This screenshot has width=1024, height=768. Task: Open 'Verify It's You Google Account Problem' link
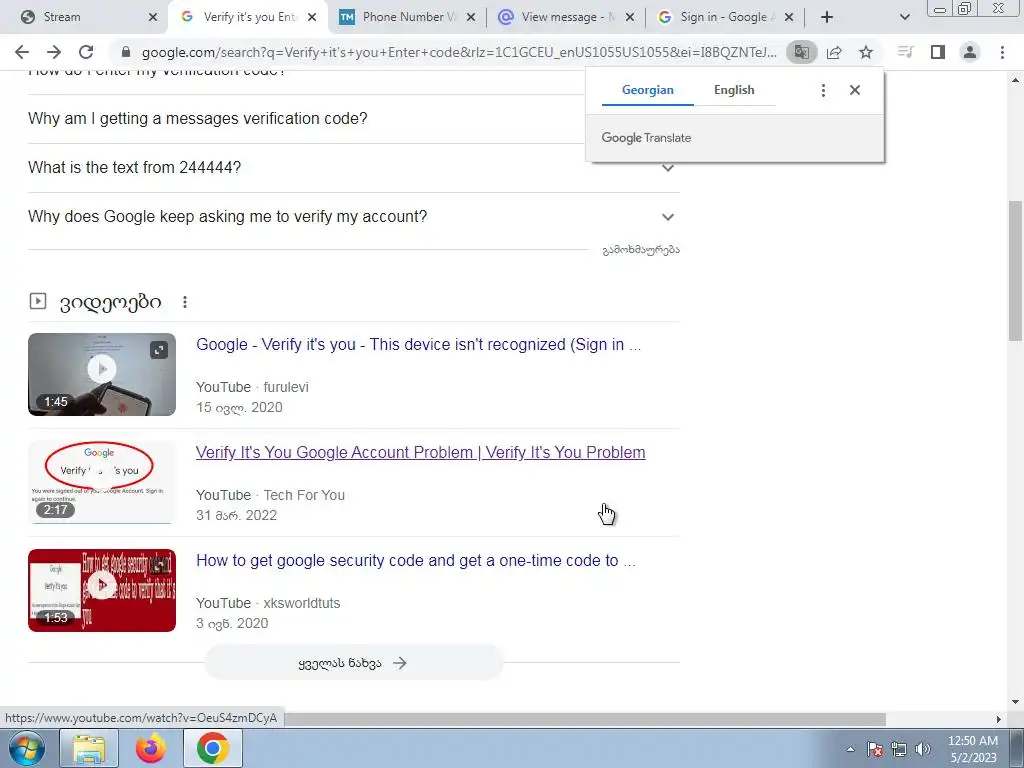point(421,452)
